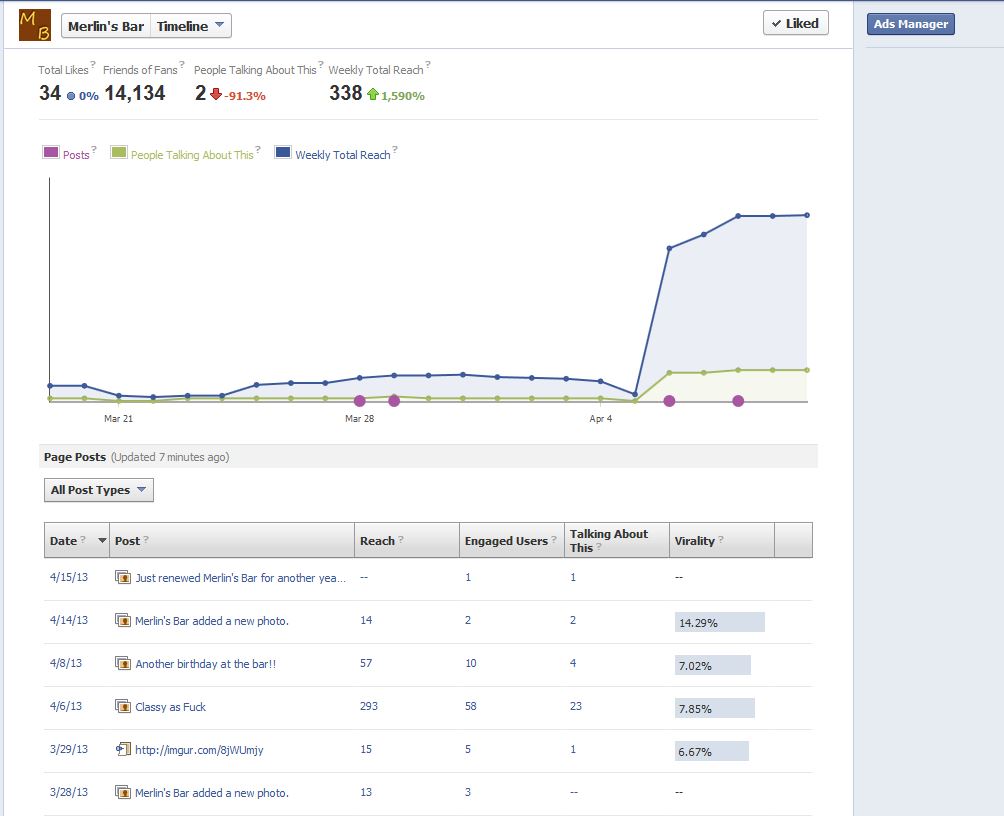Click the red down arrow by -91.3%
Image resolution: width=1004 pixels, height=816 pixels.
(216, 94)
